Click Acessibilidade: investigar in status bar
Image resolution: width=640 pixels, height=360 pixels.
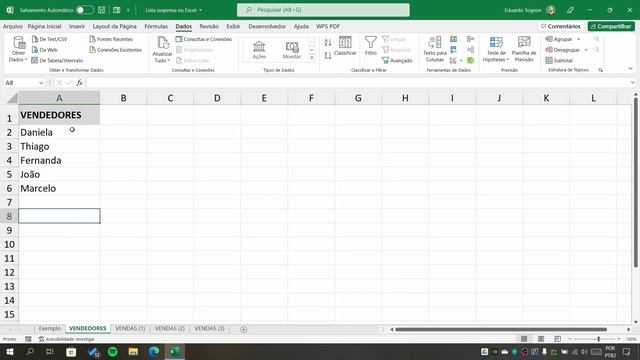(x=67, y=339)
